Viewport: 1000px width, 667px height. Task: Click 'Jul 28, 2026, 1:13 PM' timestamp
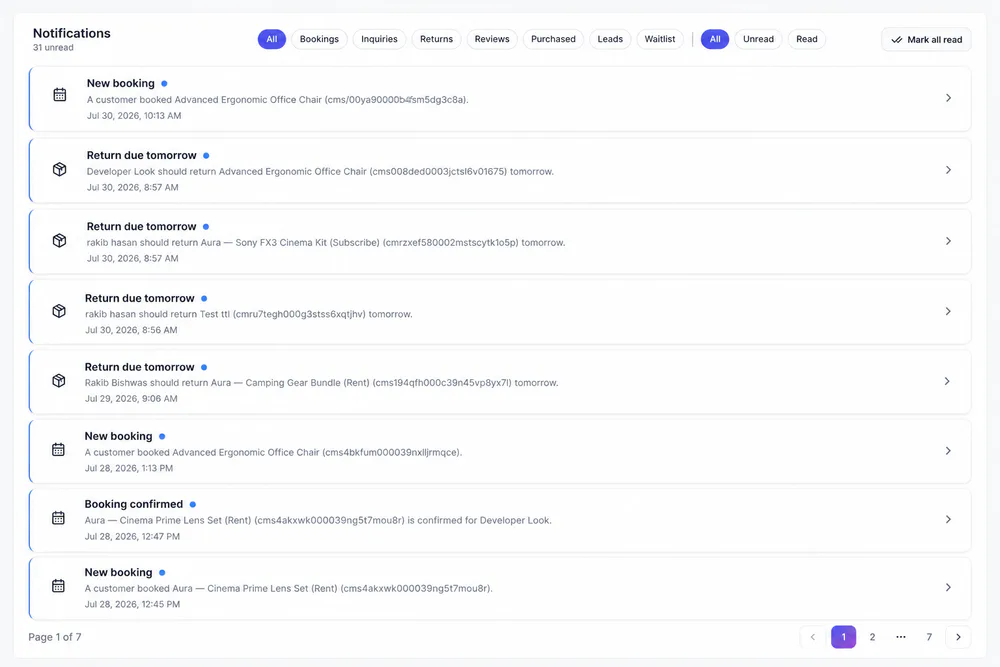pos(129,468)
